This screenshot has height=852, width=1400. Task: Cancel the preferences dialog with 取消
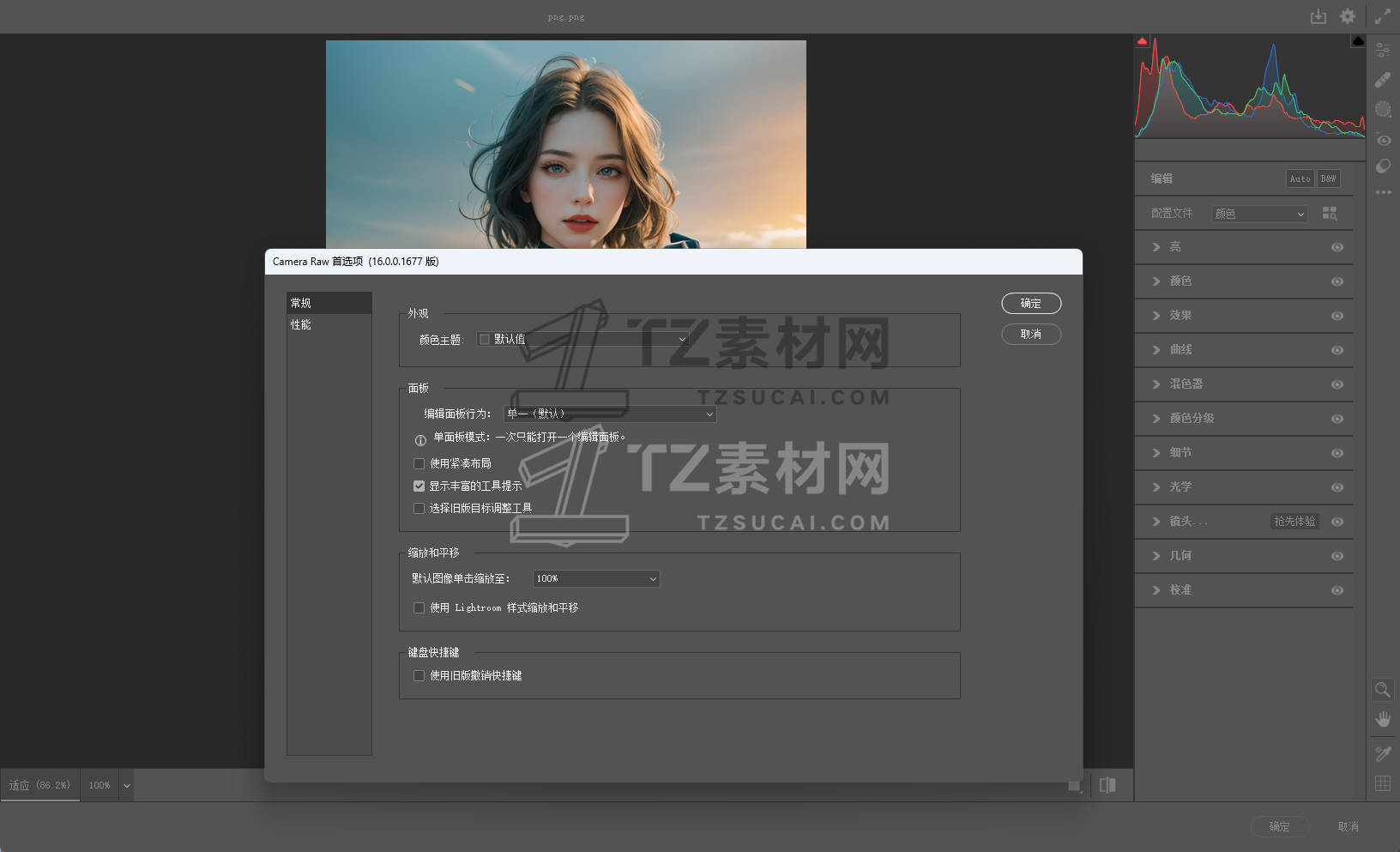[x=1031, y=334]
